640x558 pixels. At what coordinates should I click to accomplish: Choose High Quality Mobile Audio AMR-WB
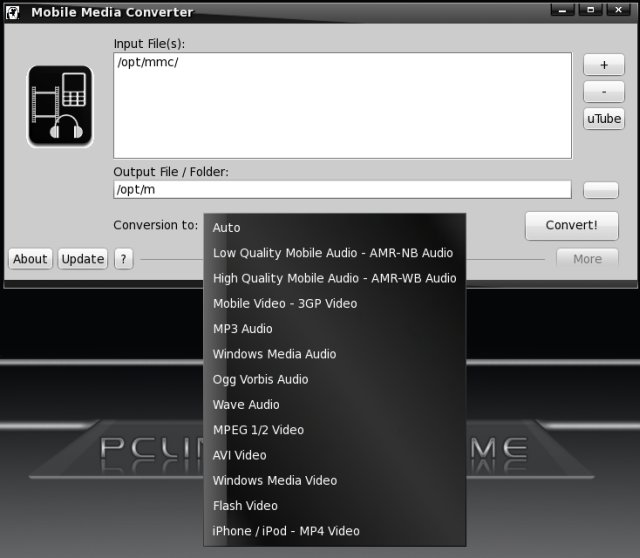pyautogui.click(x=334, y=278)
